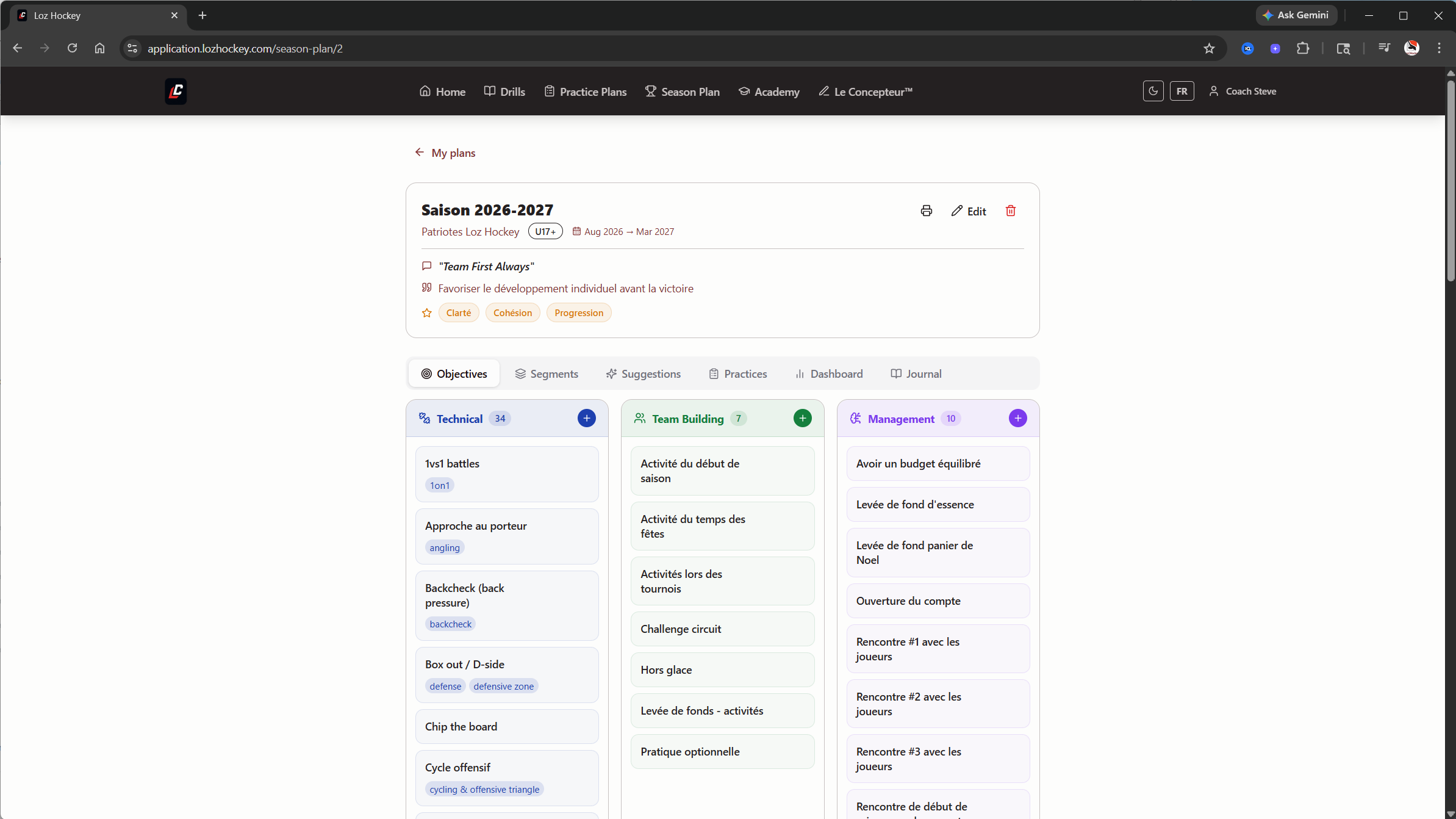1456x819 pixels.
Task: Click the defensive zone tag
Action: 504,686
